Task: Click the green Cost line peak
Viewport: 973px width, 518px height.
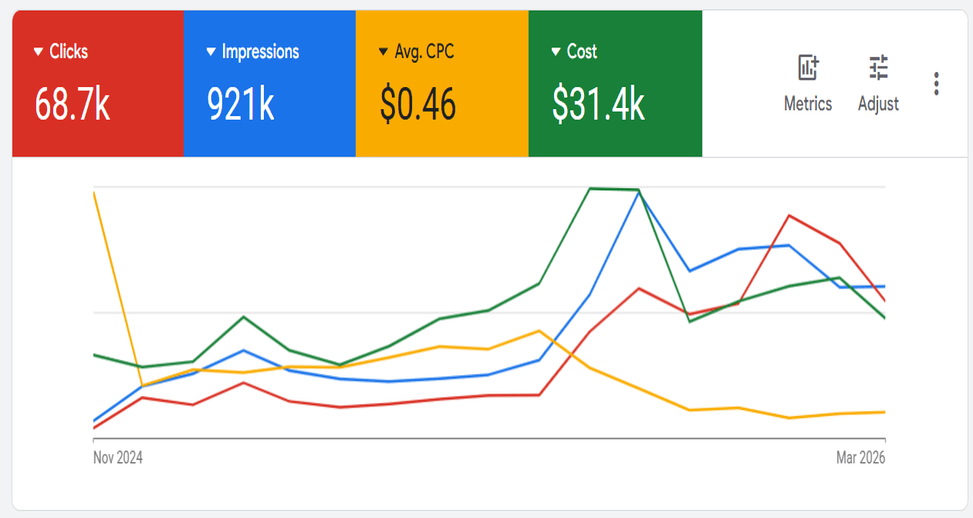Action: [591, 188]
